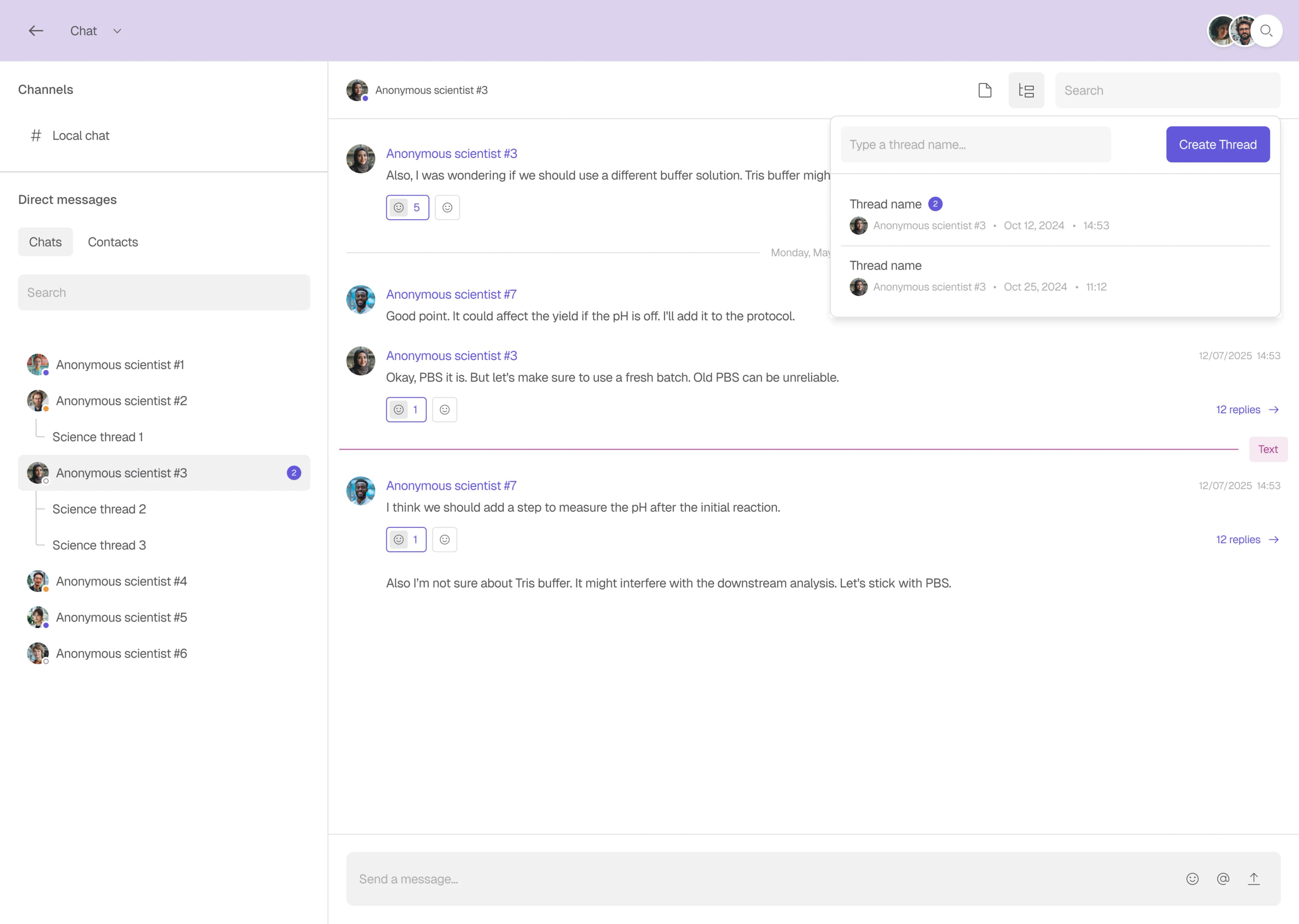Open 12 replies on measure pH message

(x=1247, y=539)
